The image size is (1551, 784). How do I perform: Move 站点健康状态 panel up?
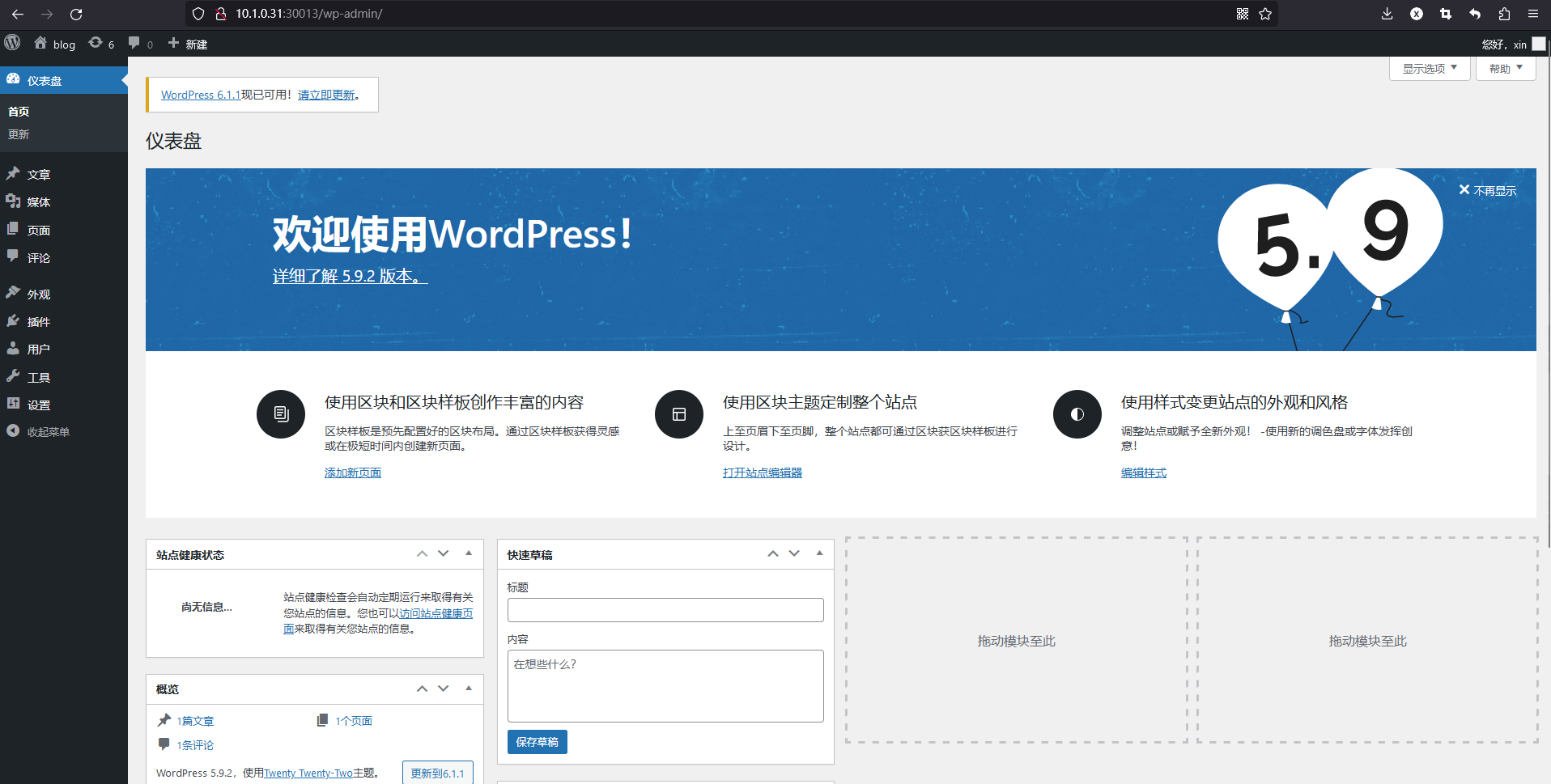[x=422, y=553]
